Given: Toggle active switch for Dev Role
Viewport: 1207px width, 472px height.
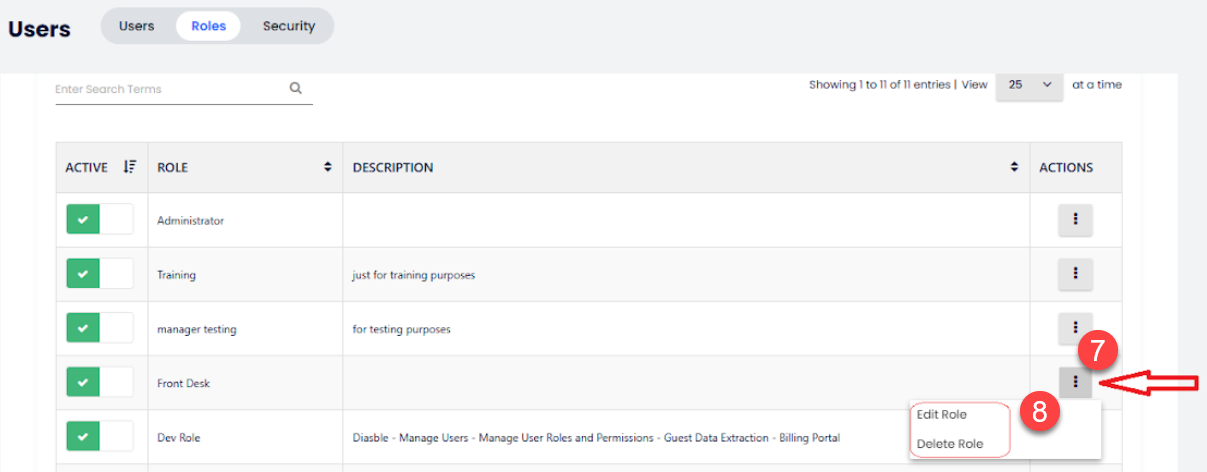Looking at the screenshot, I should pos(99,437).
